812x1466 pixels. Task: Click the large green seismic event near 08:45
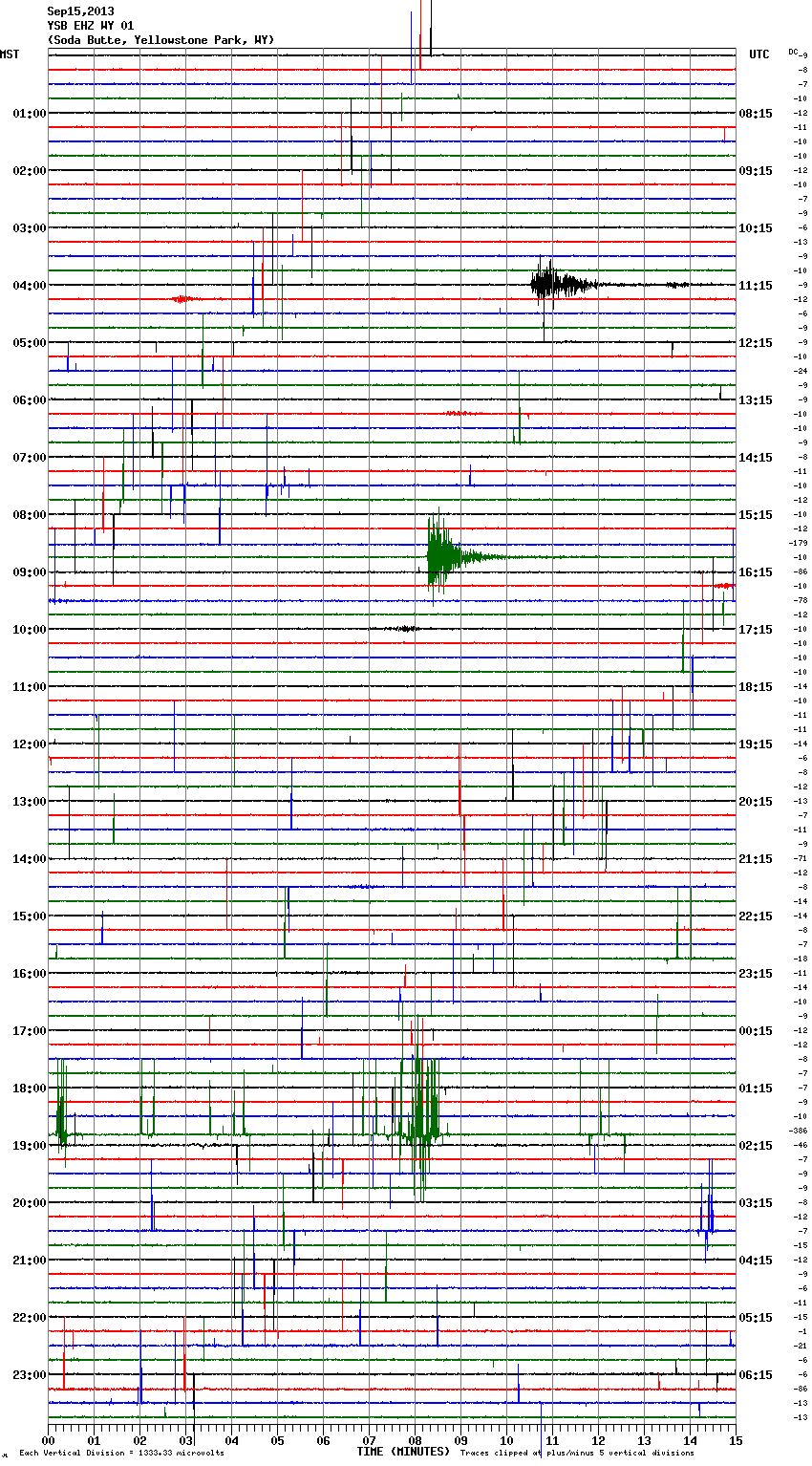point(441,556)
